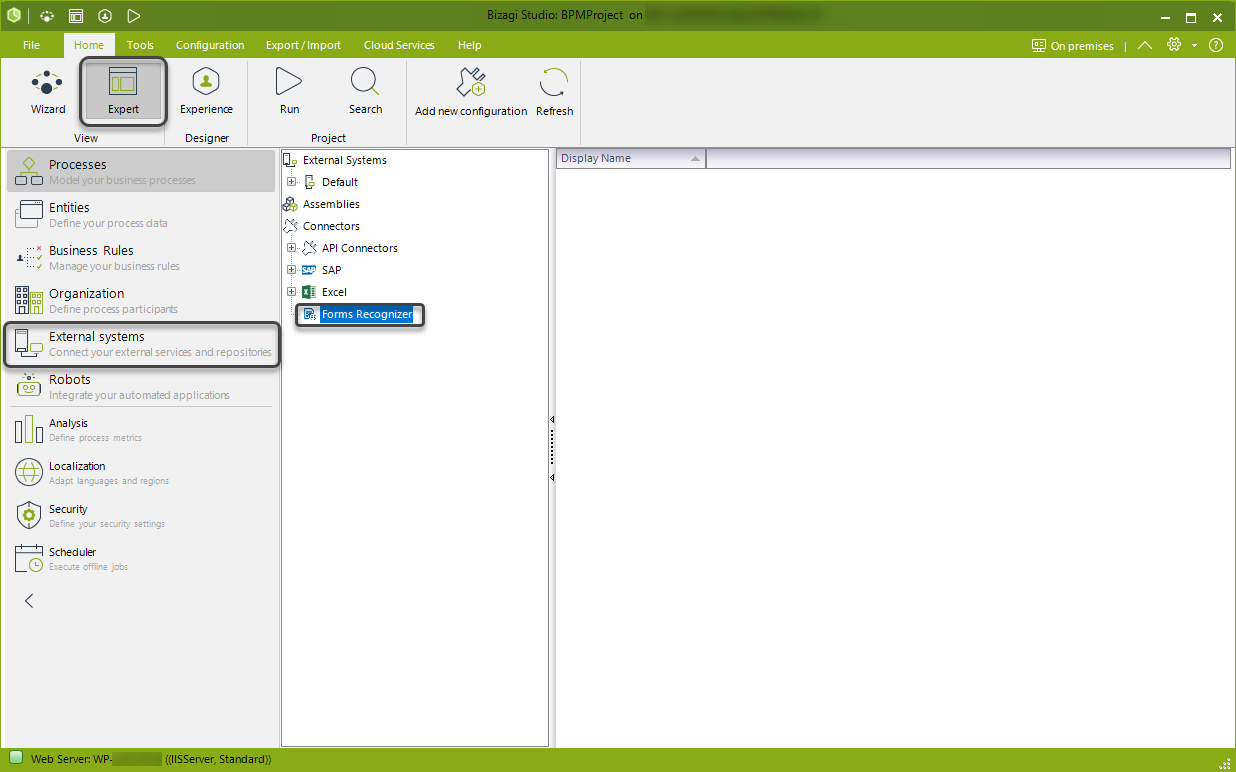Select the SAP tree item
The width and height of the screenshot is (1236, 772).
coord(331,270)
